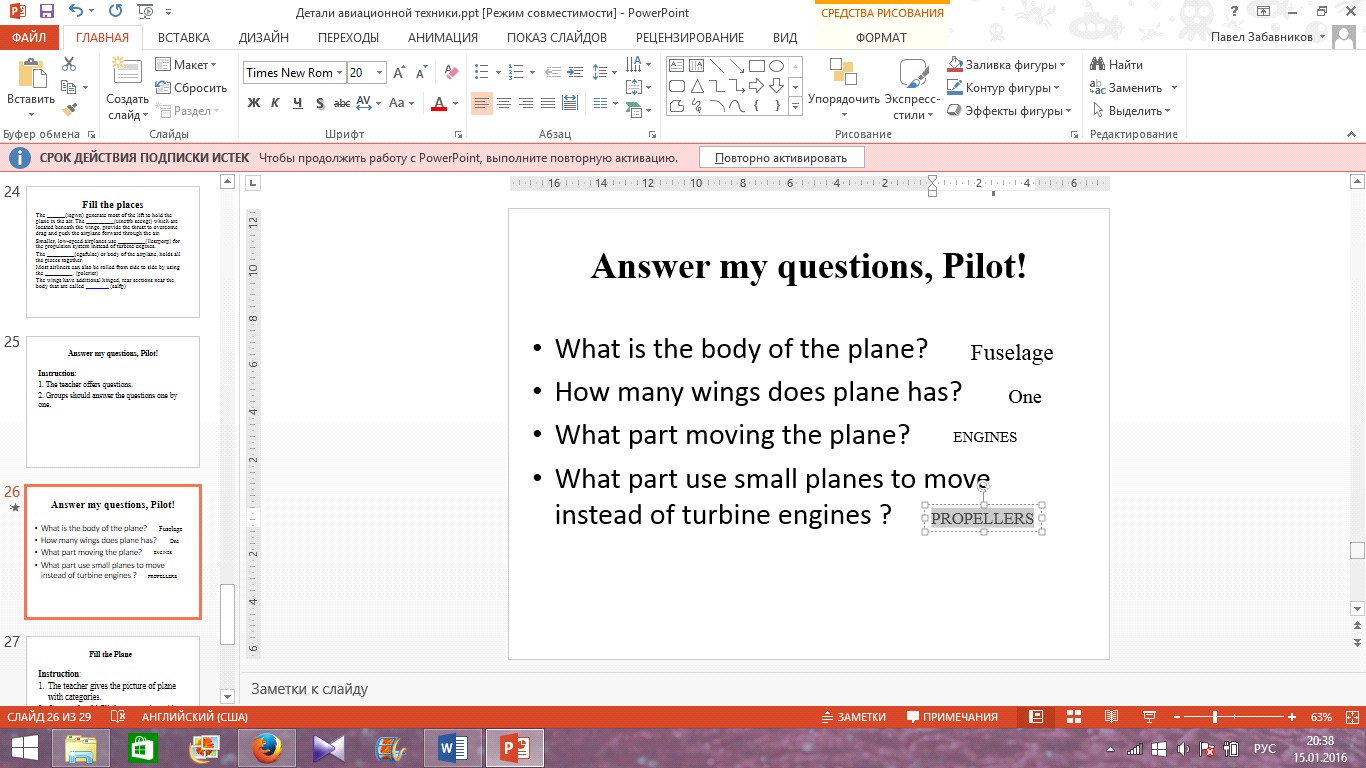This screenshot has width=1366, height=768.
Task: Click the font color red A swatch
Action: point(438,103)
